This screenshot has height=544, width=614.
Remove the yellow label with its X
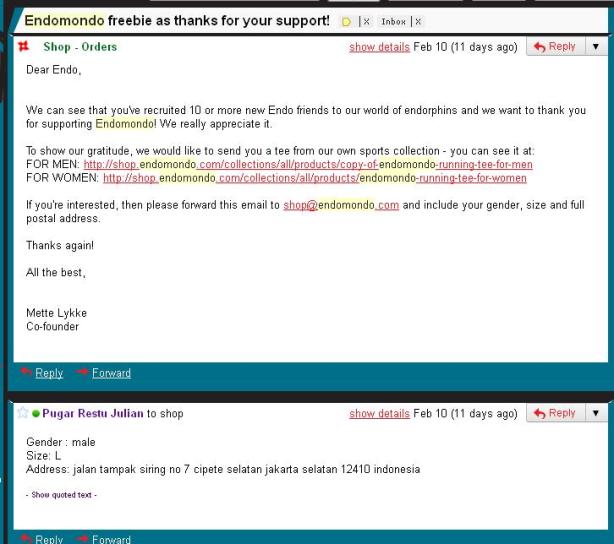366,22
